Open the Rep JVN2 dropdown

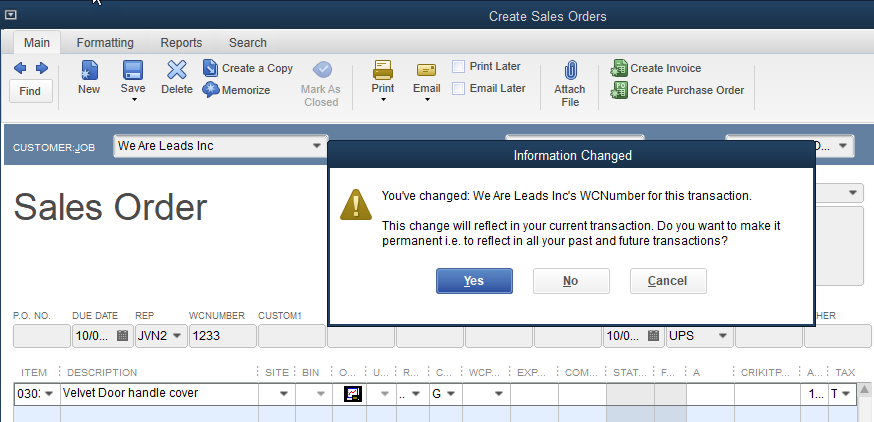[x=177, y=336]
